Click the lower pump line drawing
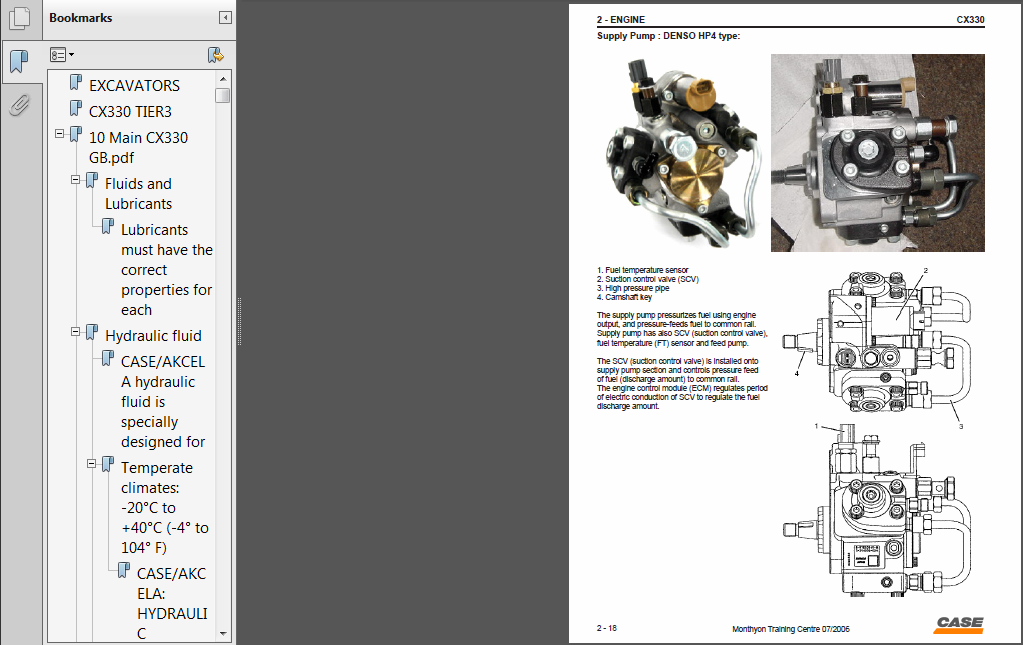 point(878,510)
